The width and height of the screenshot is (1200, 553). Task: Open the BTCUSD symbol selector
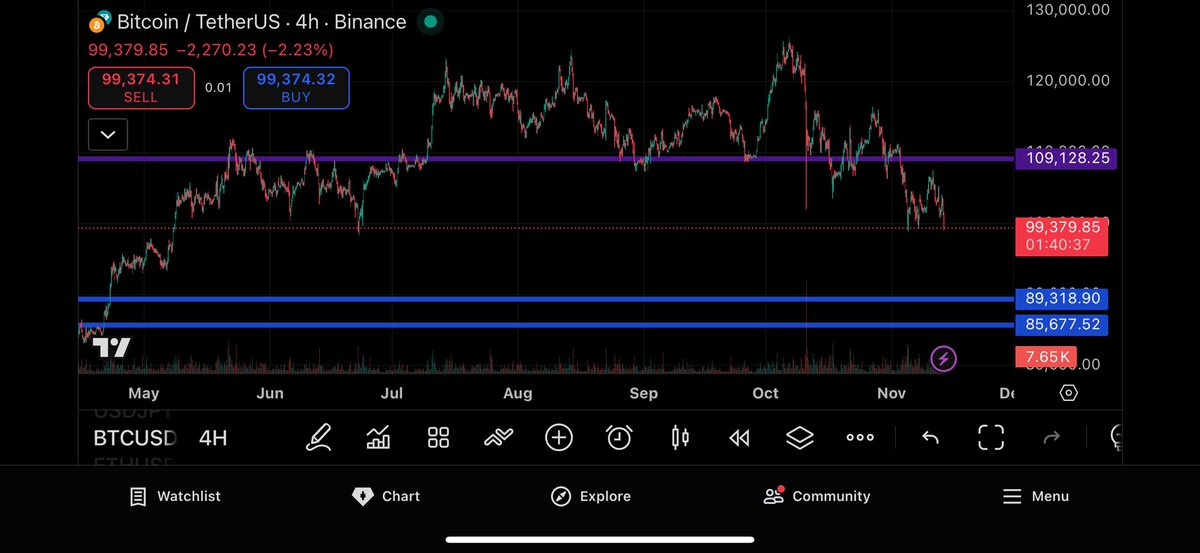click(135, 437)
